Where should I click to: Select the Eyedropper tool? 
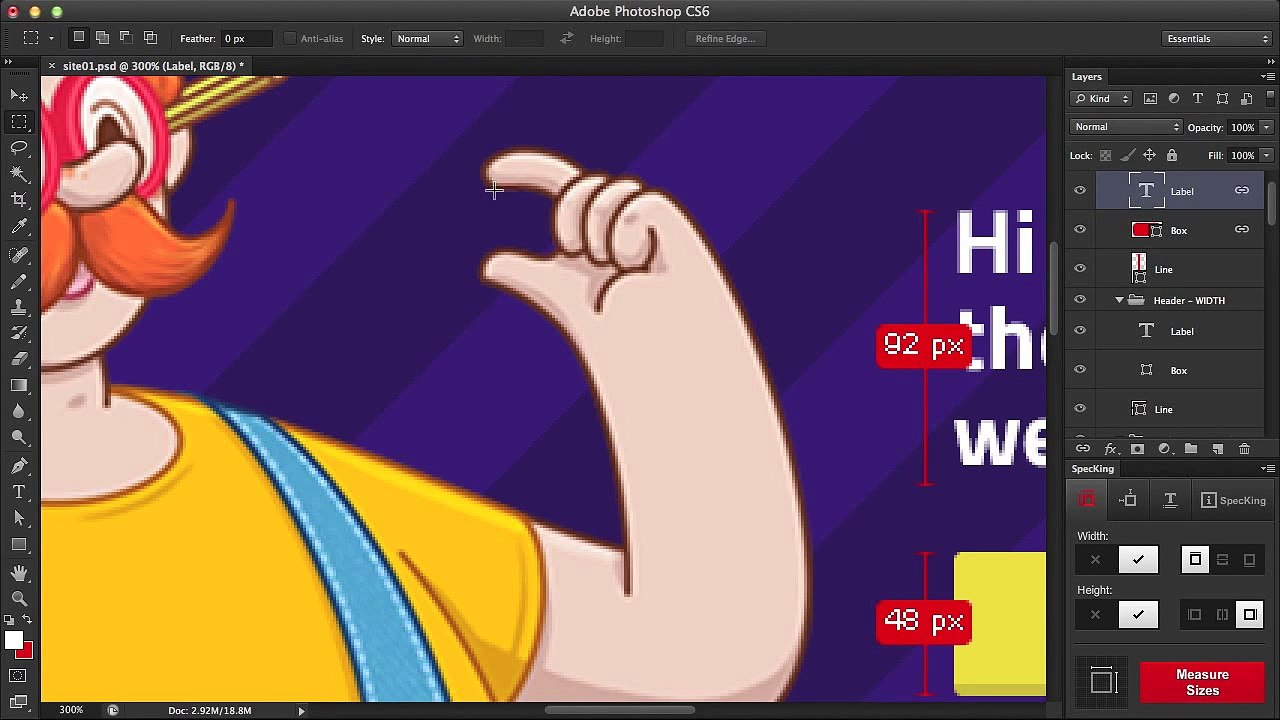click(19, 227)
